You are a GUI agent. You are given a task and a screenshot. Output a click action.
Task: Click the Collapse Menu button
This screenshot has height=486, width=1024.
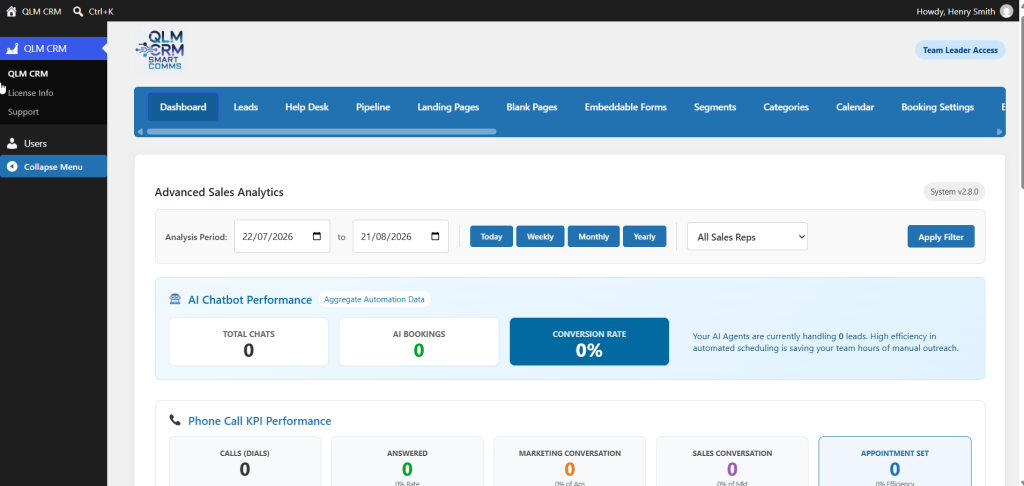54,167
